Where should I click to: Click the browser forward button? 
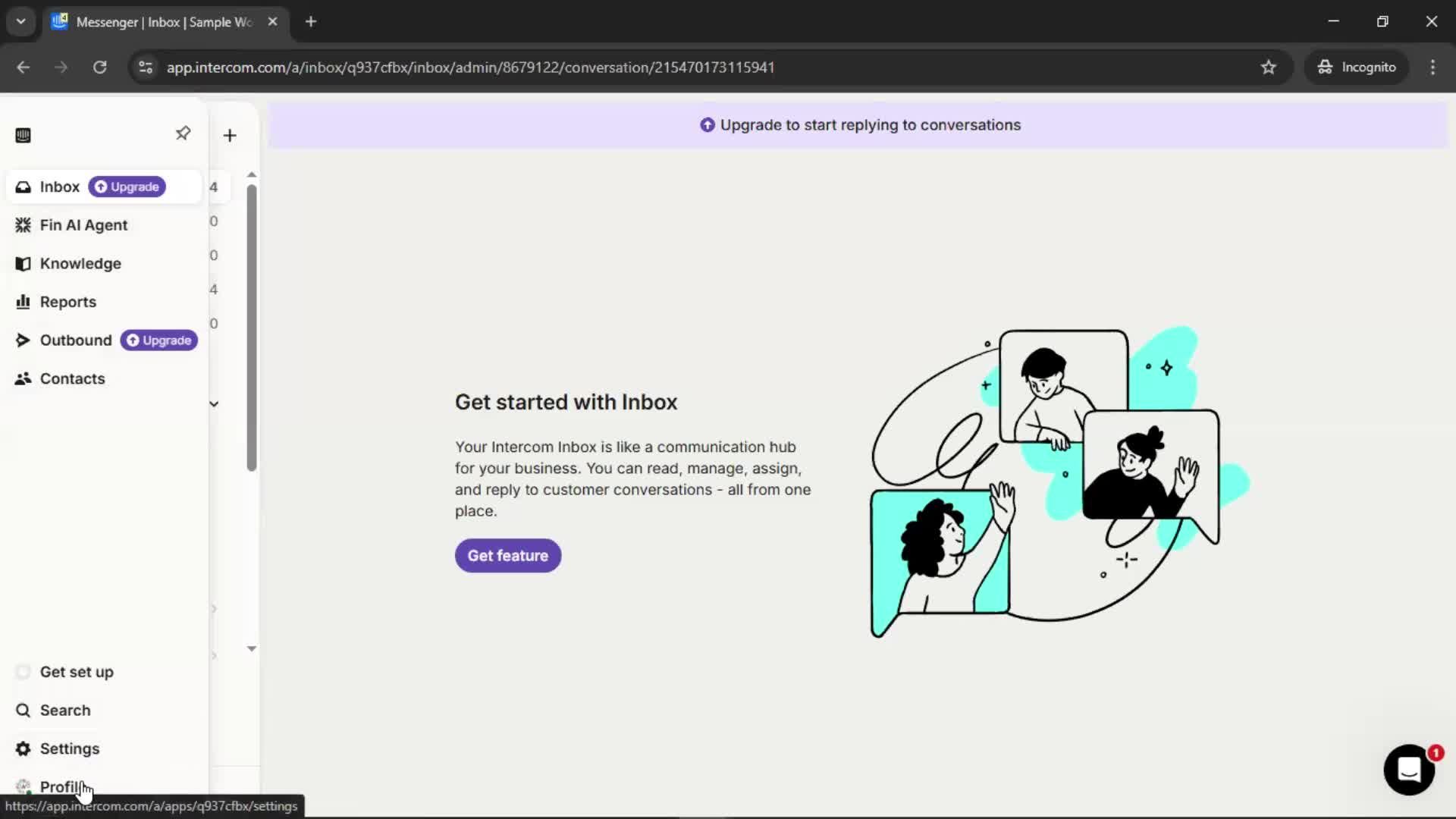pos(61,67)
